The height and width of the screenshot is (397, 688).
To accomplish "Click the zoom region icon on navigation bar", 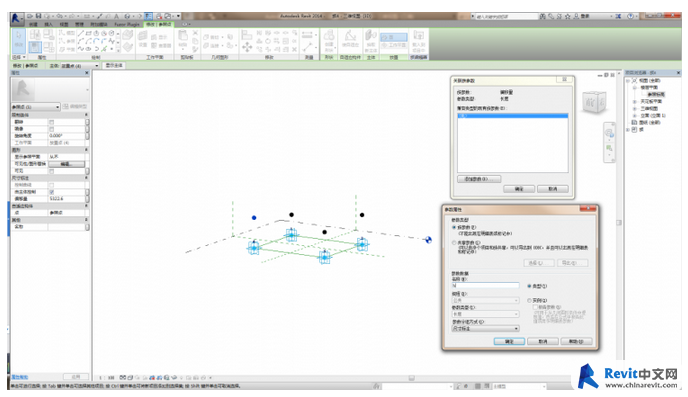I will (x=609, y=149).
